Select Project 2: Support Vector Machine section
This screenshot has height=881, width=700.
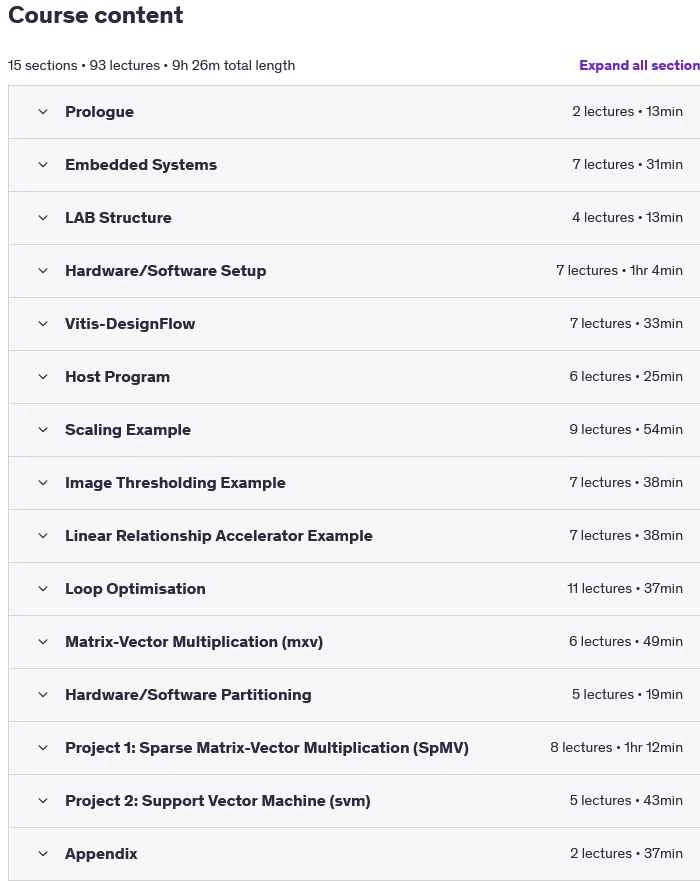tap(217, 801)
